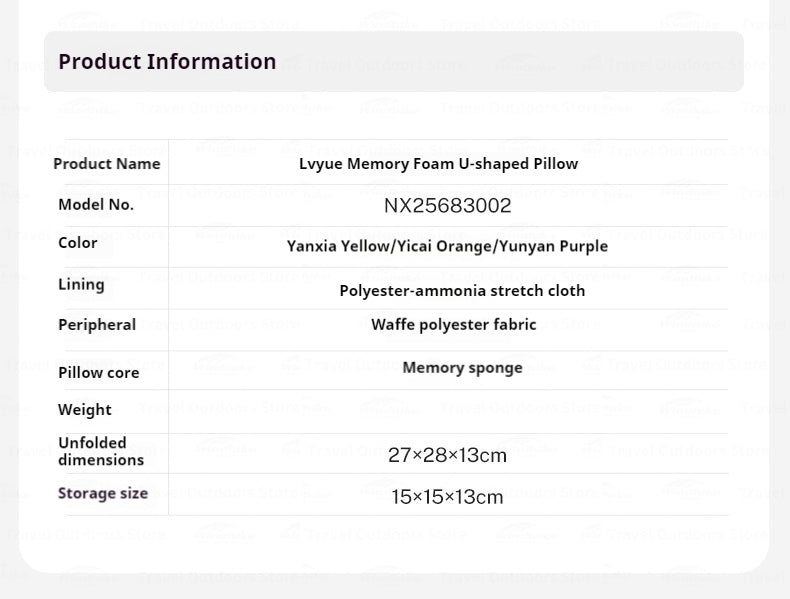Select the Model No. label
This screenshot has width=790, height=599.
(x=95, y=204)
